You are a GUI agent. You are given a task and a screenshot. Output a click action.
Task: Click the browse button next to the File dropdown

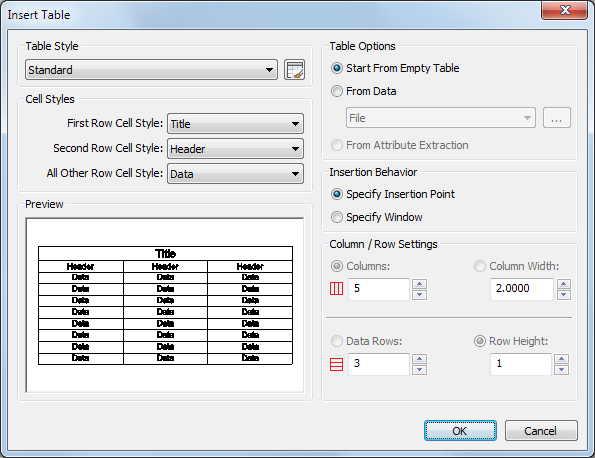(x=557, y=118)
